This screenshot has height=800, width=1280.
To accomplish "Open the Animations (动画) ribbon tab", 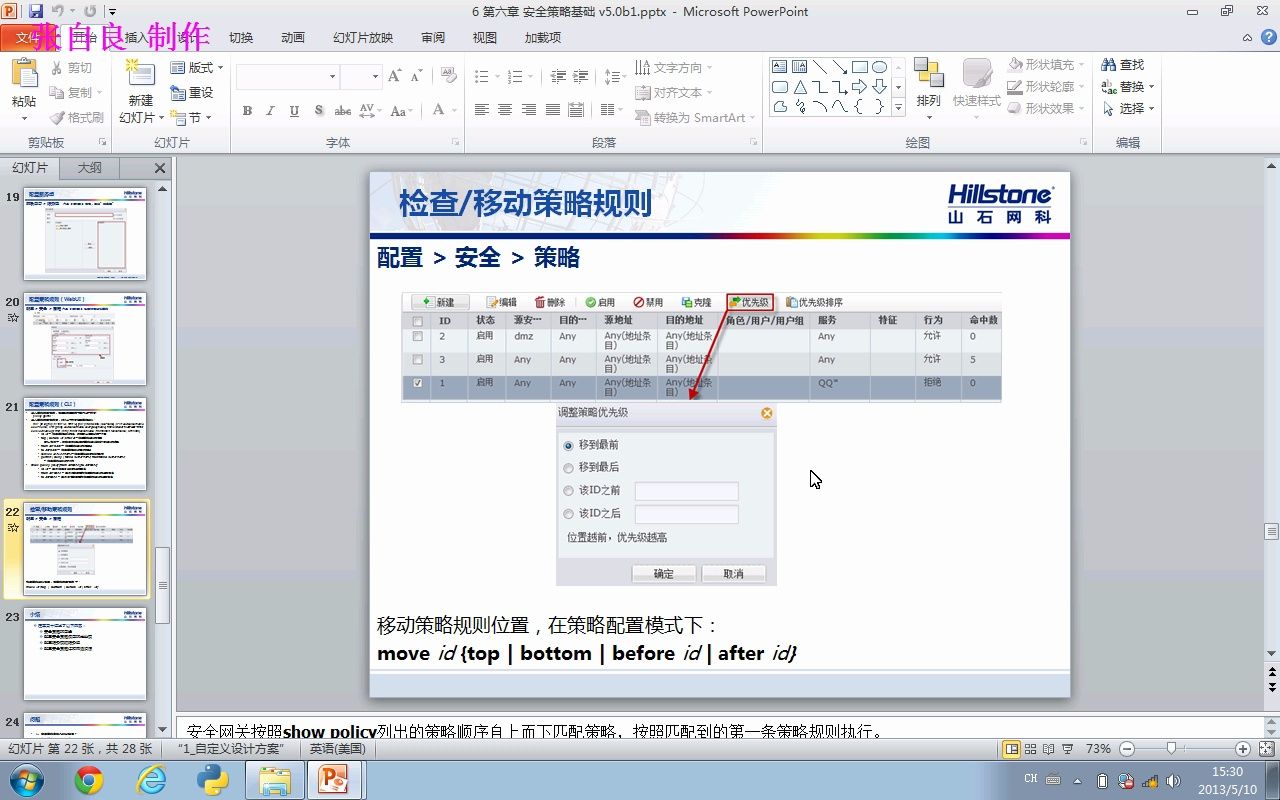I will click(x=293, y=37).
